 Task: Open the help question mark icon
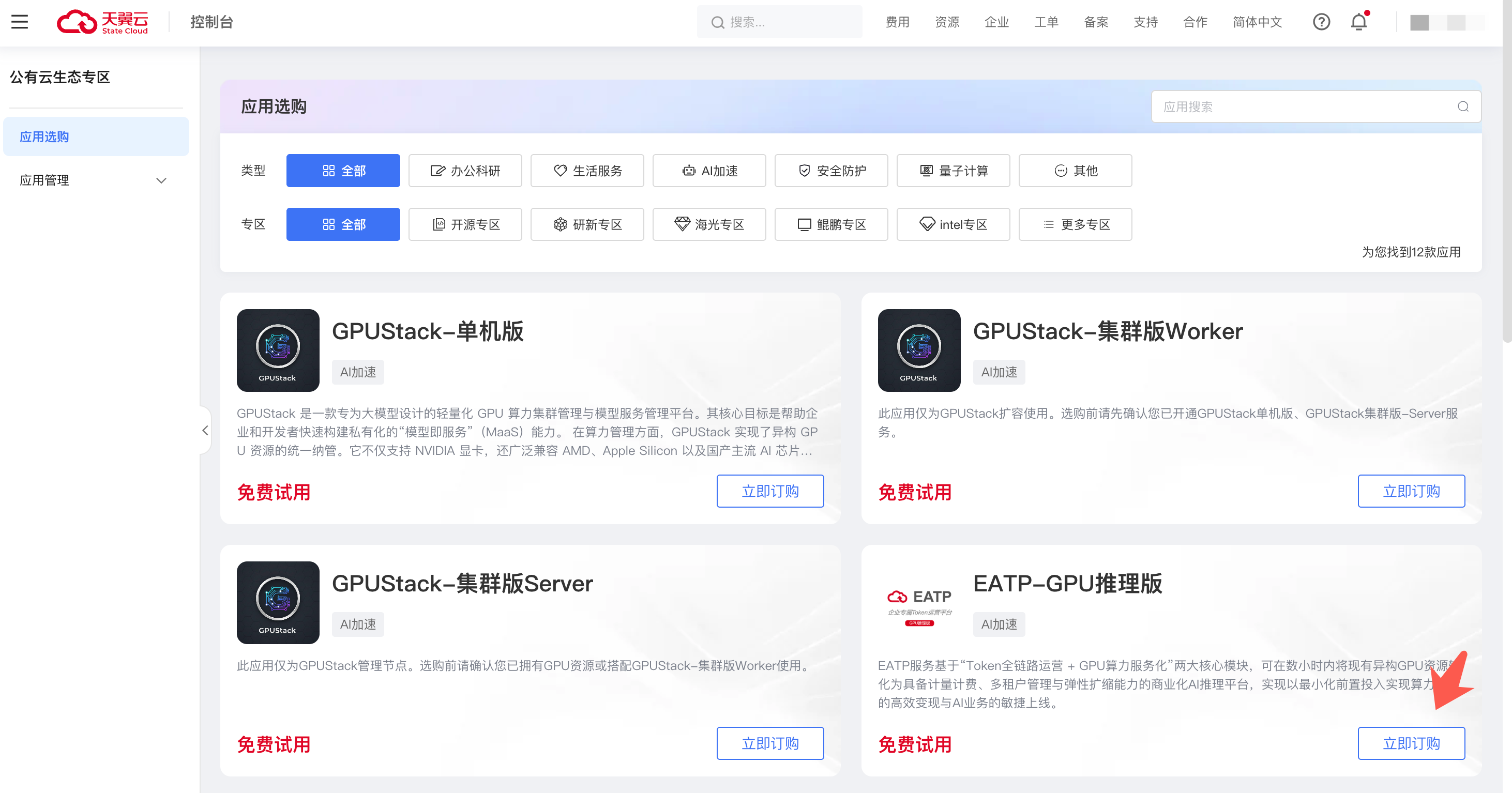coord(1321,22)
